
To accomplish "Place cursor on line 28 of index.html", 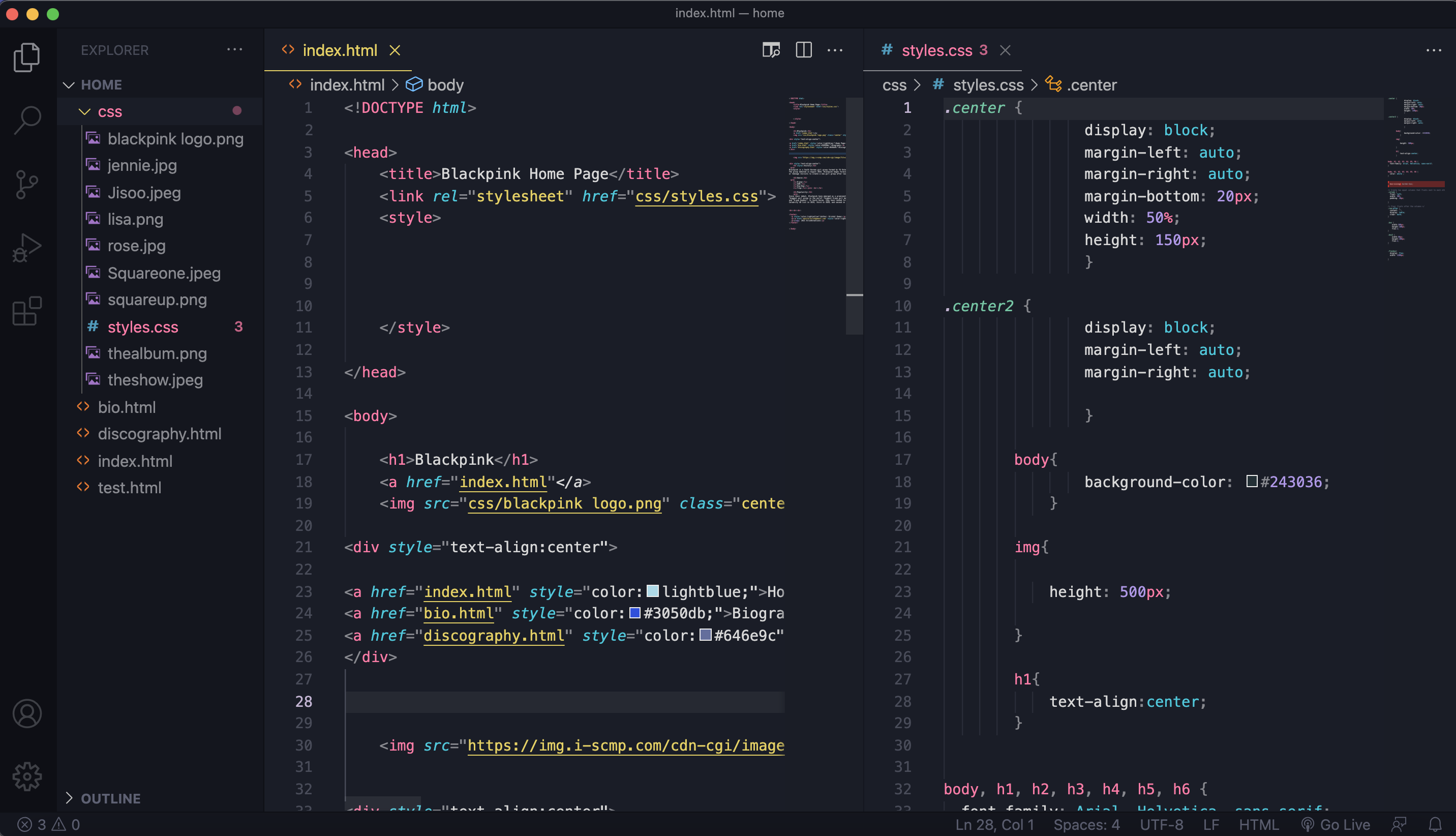I will pyautogui.click(x=565, y=702).
